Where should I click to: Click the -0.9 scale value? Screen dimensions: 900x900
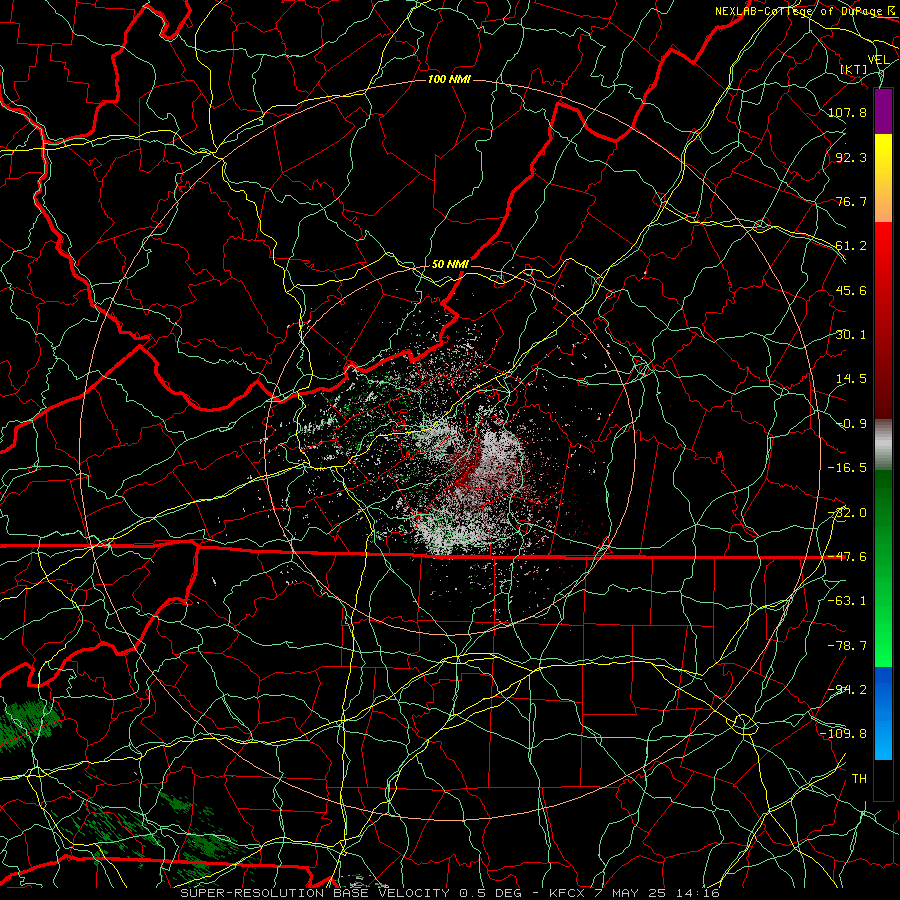pyautogui.click(x=851, y=424)
